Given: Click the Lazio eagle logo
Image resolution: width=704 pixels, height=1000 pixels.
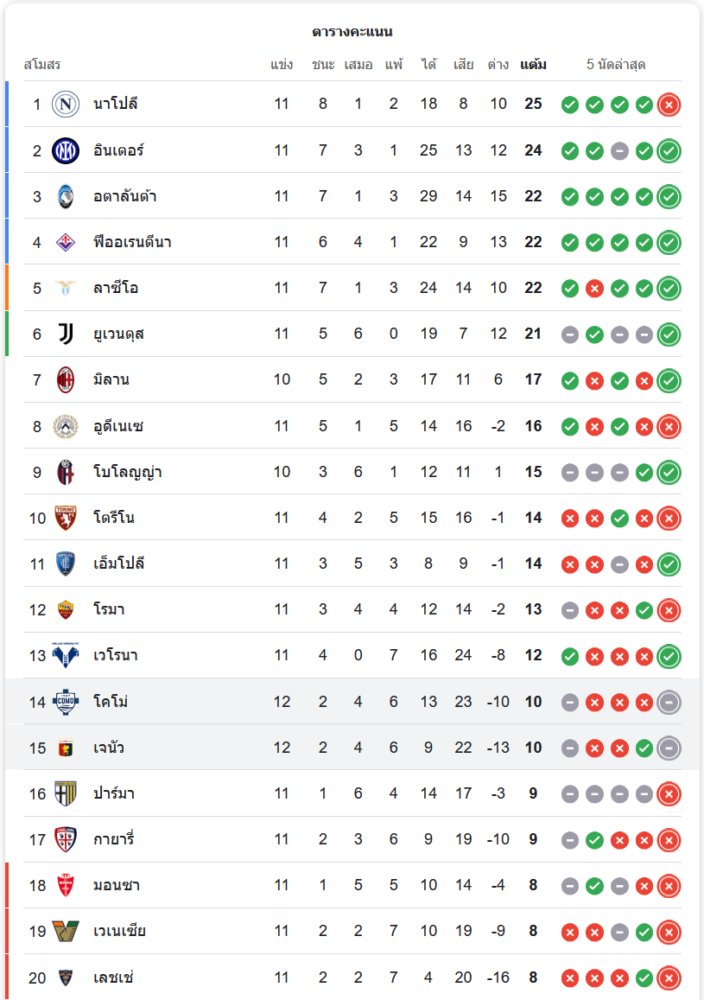Looking at the screenshot, I should [x=65, y=288].
